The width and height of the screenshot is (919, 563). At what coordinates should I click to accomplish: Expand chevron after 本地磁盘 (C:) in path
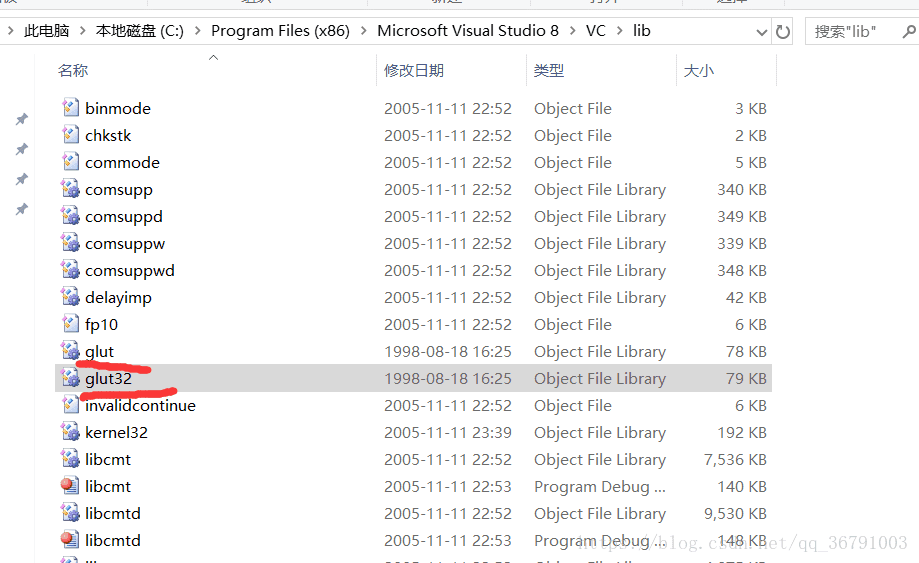[198, 31]
